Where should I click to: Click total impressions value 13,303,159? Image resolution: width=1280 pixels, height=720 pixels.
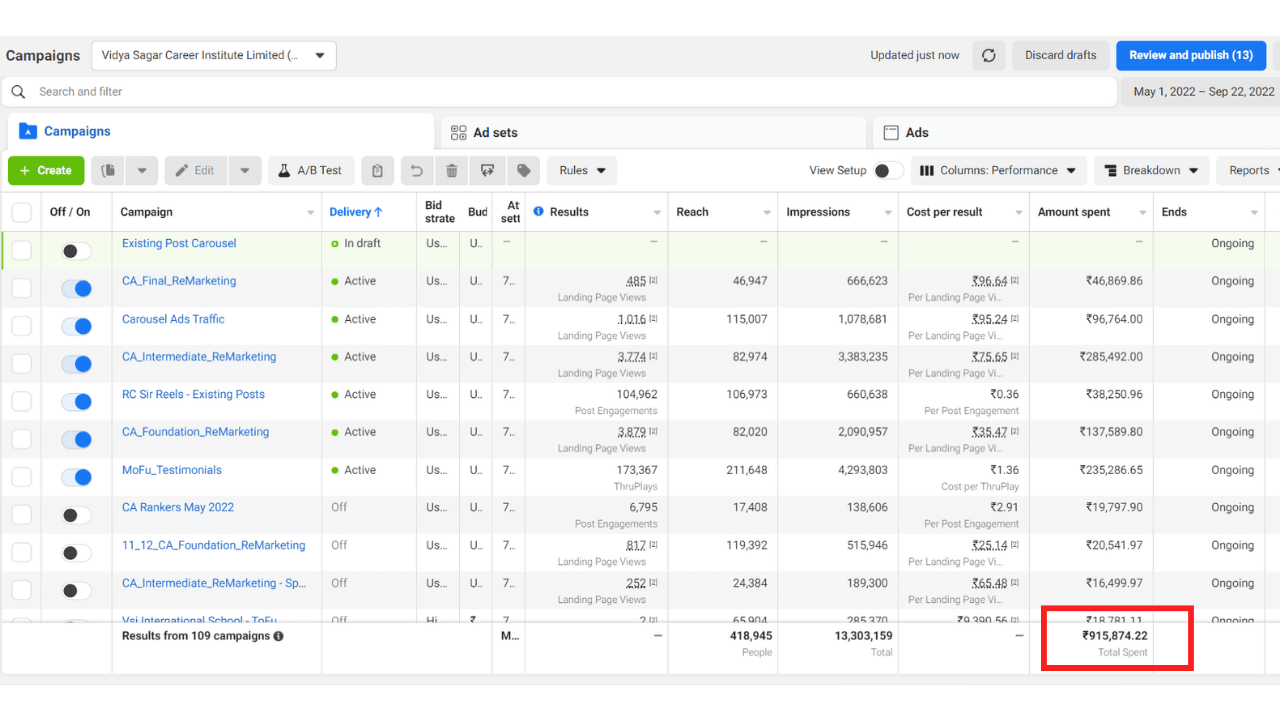click(864, 636)
